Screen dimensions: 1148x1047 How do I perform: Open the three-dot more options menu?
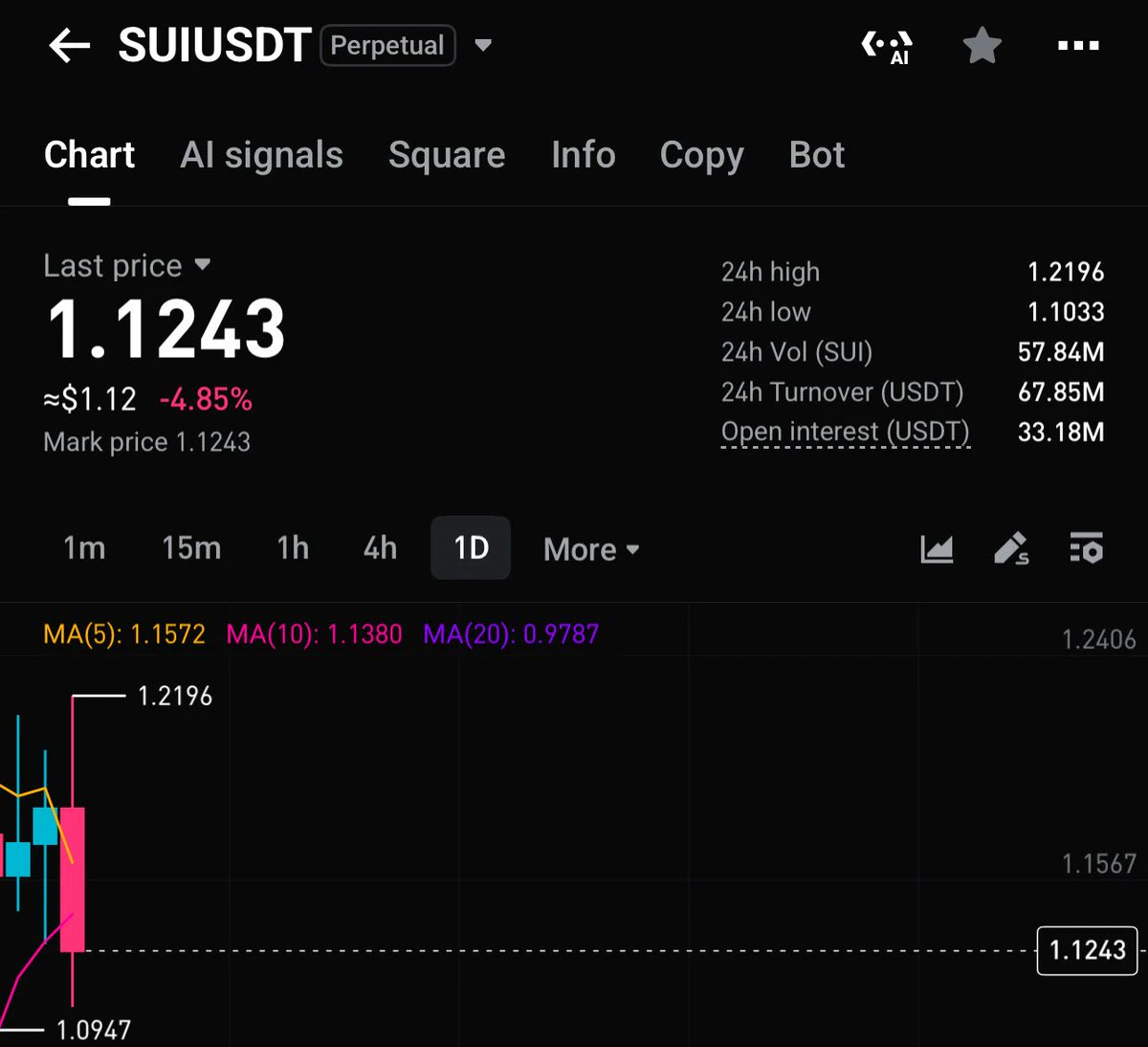(x=1078, y=45)
